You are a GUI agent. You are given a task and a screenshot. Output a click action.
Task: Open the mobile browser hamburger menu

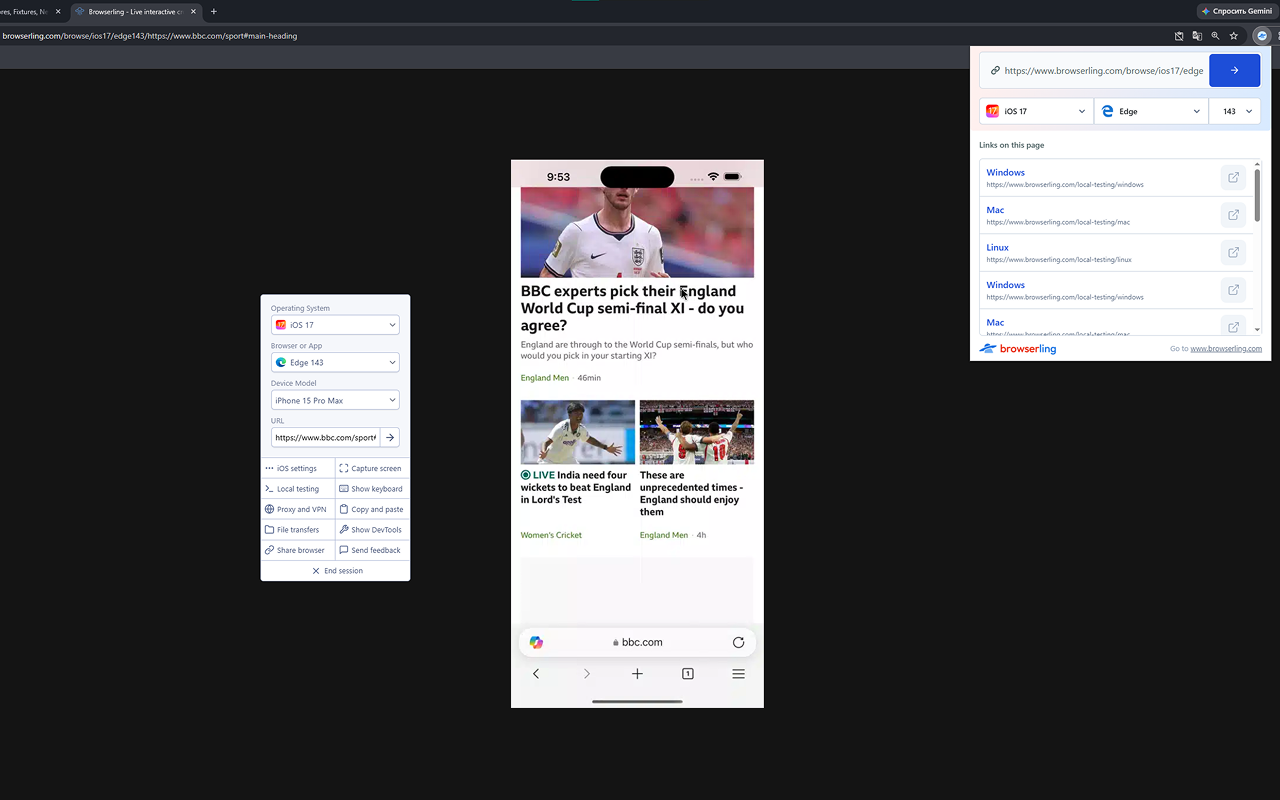pyautogui.click(x=738, y=674)
